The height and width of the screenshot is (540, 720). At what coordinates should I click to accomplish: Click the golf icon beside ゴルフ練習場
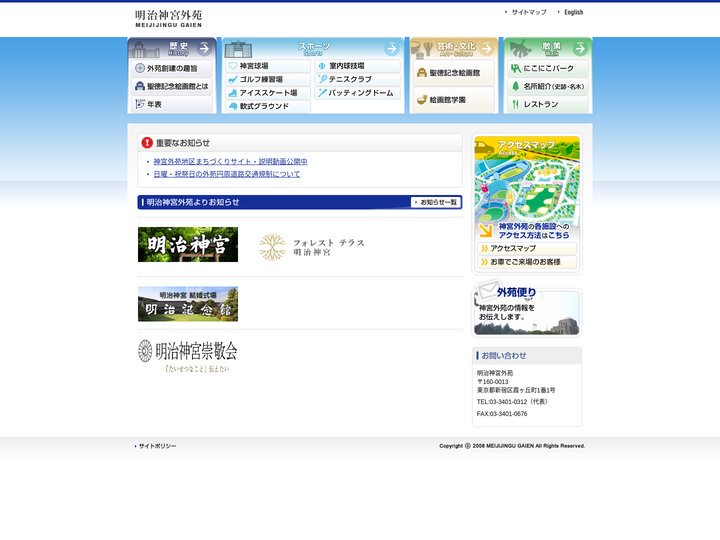click(x=233, y=79)
